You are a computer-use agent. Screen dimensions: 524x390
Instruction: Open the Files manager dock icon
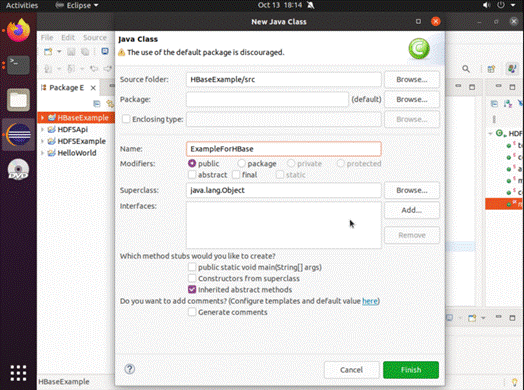tap(18, 100)
